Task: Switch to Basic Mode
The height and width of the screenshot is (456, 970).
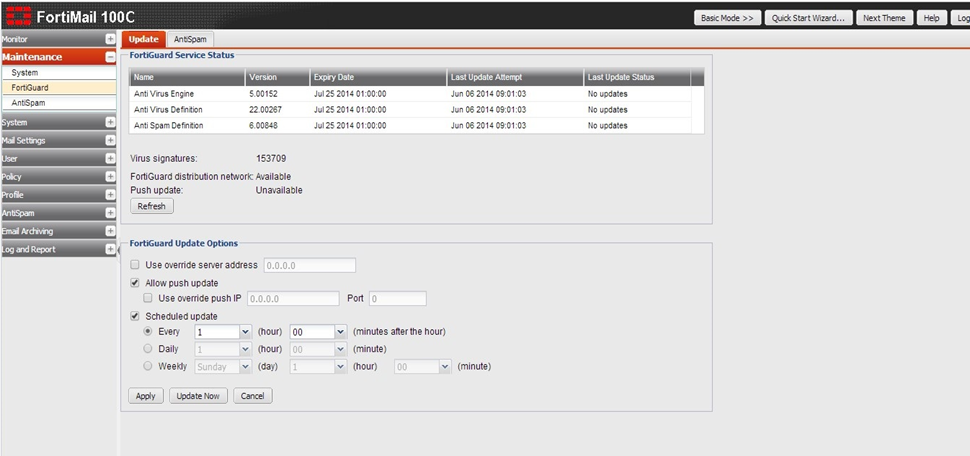Action: [x=728, y=18]
